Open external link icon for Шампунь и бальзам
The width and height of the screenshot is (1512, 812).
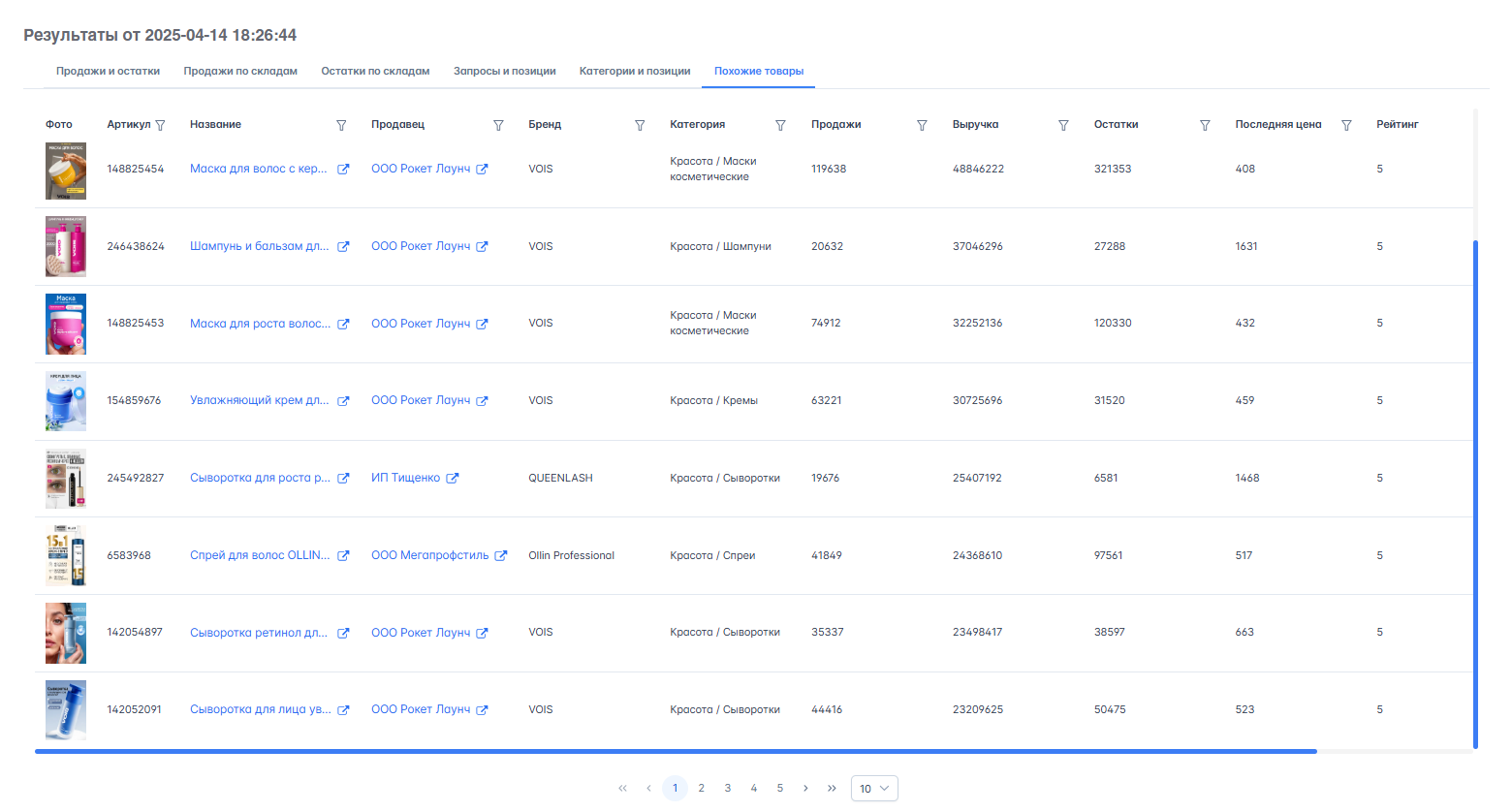[343, 246]
